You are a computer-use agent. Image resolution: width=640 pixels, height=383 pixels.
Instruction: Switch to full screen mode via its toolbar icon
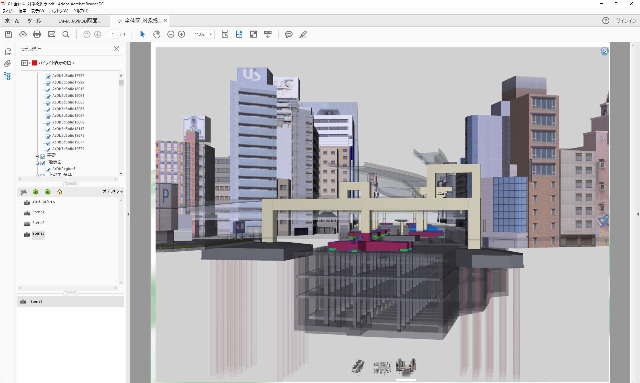(253, 35)
